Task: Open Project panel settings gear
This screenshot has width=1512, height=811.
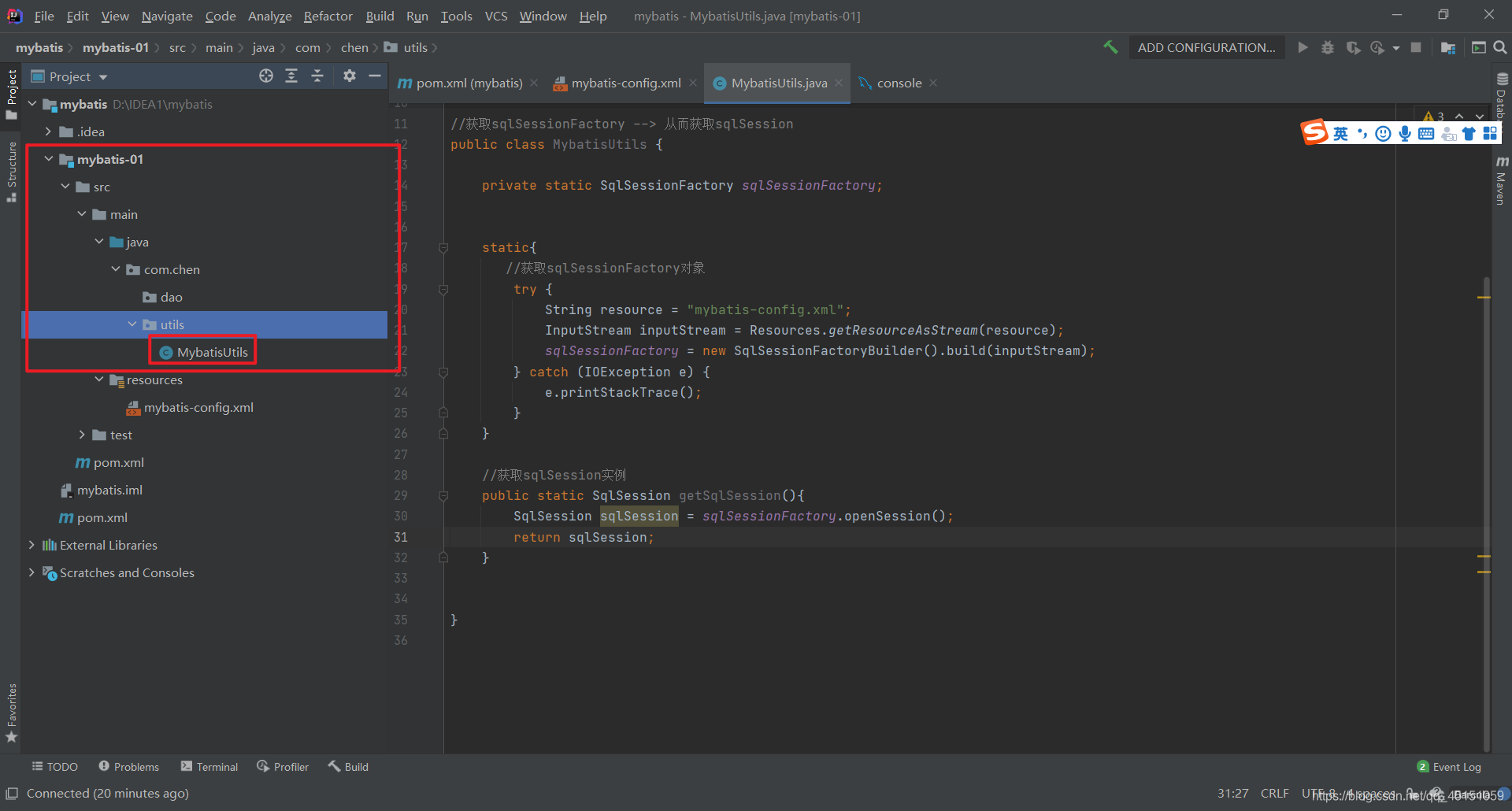Action: (350, 76)
